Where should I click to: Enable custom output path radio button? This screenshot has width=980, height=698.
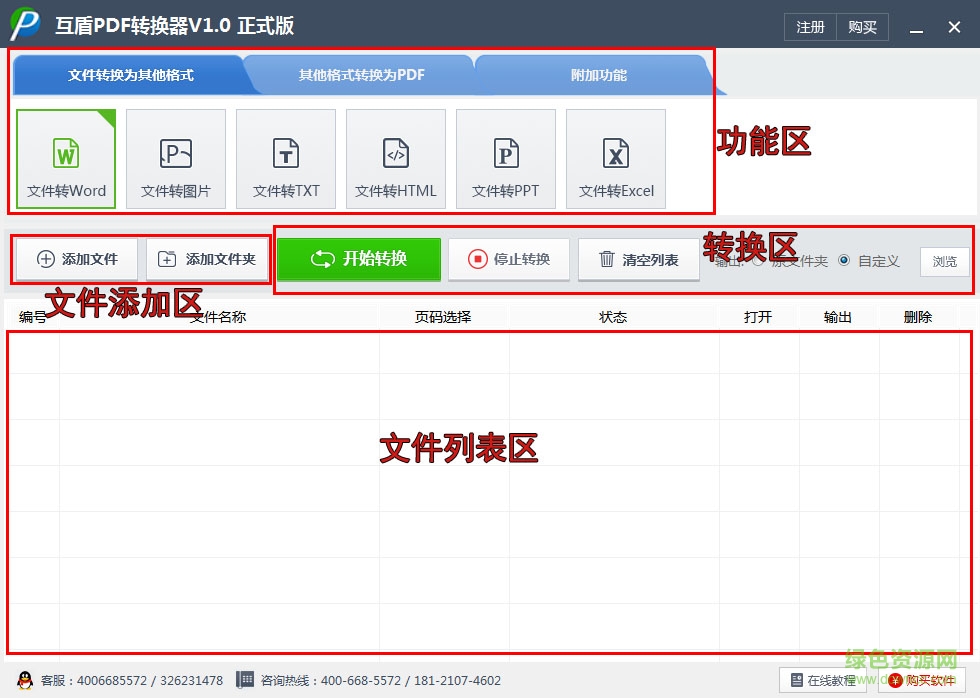pos(845,262)
